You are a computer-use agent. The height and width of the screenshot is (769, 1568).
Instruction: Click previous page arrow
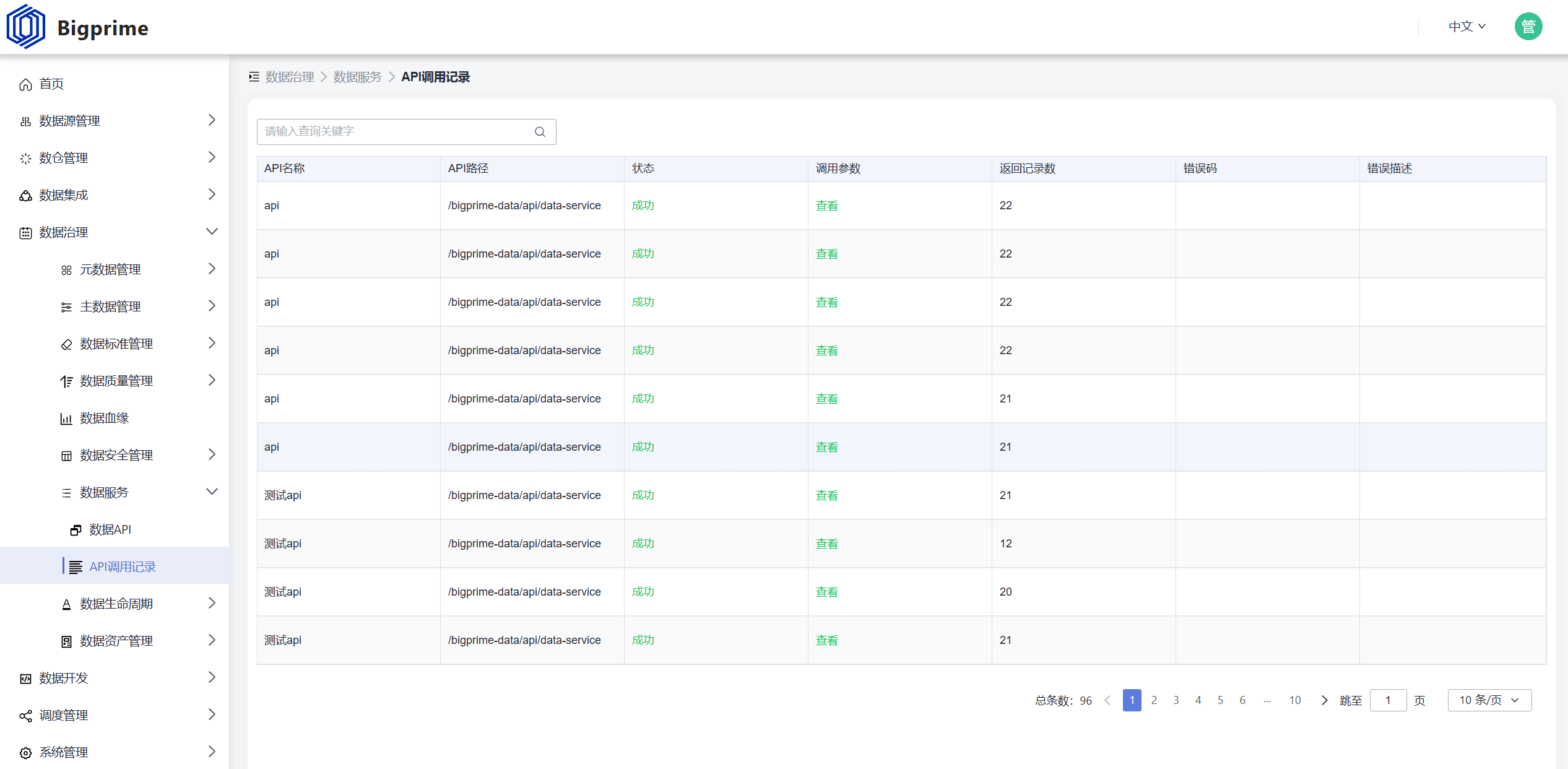pos(1108,700)
